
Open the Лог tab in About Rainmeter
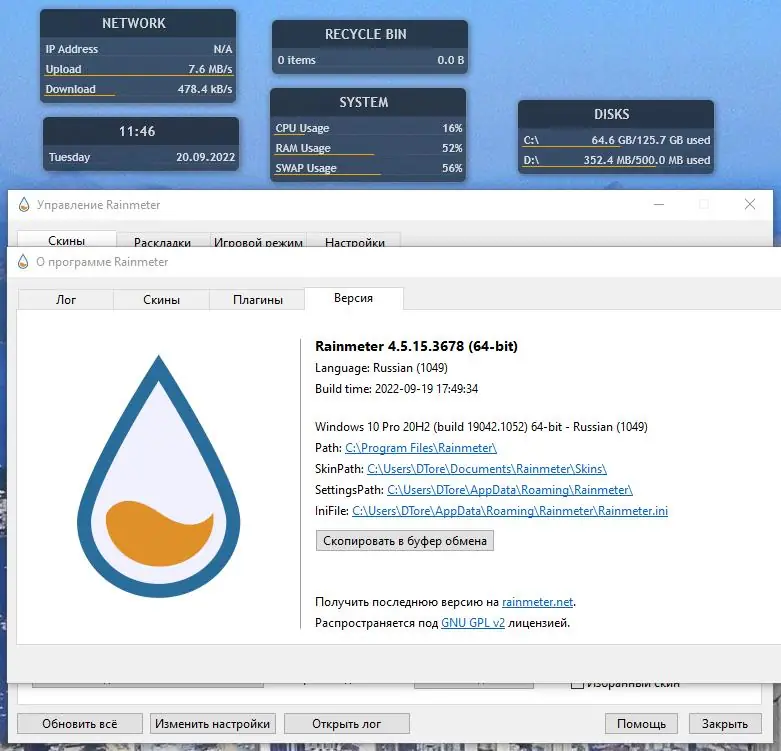coord(66,300)
